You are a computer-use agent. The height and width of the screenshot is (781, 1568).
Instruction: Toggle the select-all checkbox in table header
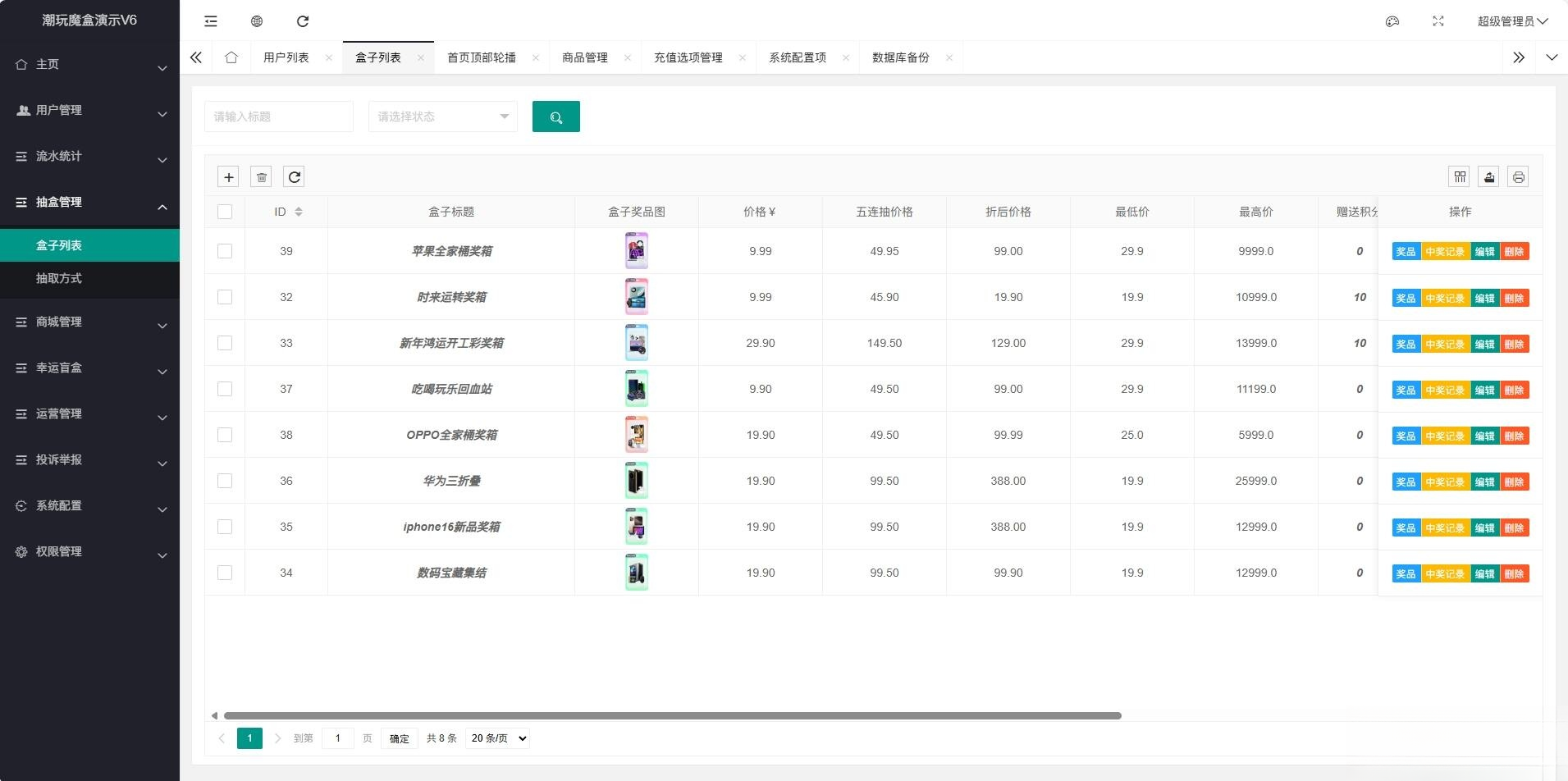click(x=224, y=211)
